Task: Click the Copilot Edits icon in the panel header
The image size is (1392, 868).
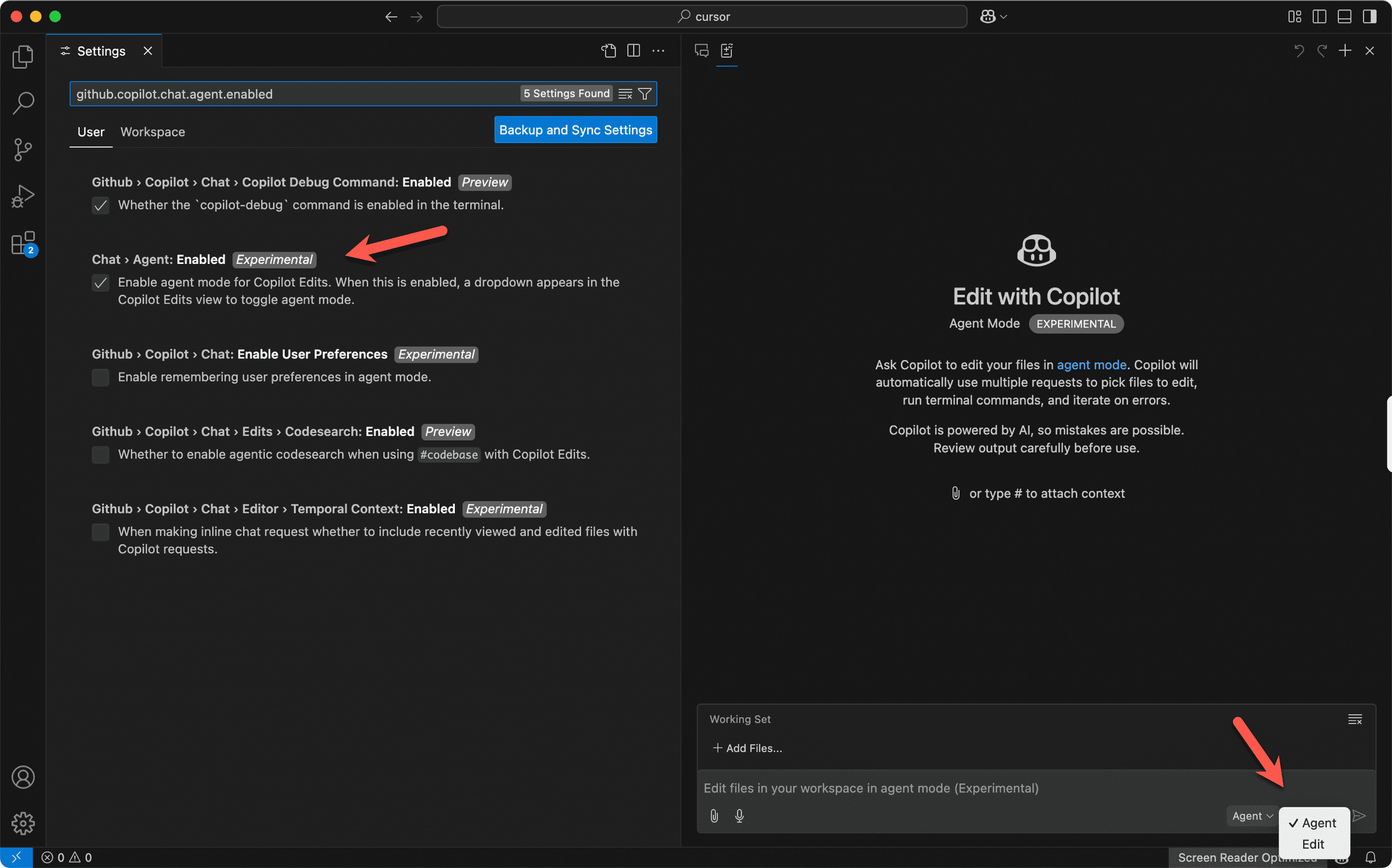Action: (727, 51)
